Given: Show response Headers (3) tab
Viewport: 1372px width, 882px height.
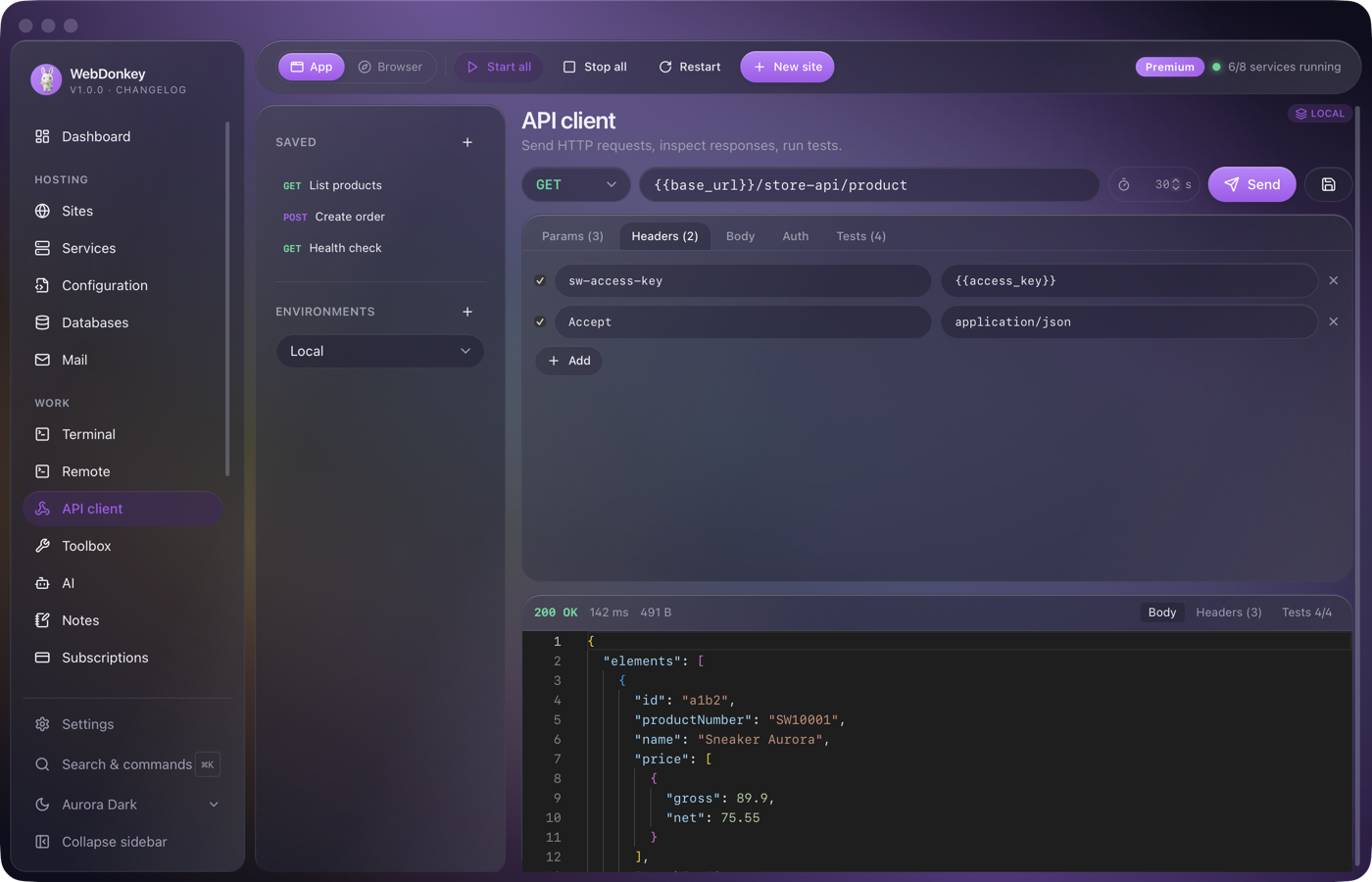Looking at the screenshot, I should tap(1229, 612).
